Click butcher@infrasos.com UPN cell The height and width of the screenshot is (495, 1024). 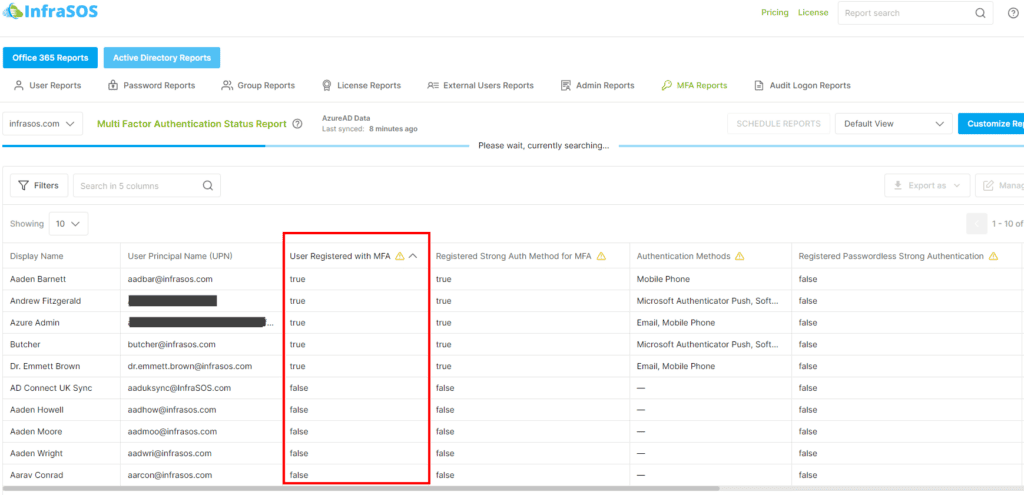click(172, 344)
